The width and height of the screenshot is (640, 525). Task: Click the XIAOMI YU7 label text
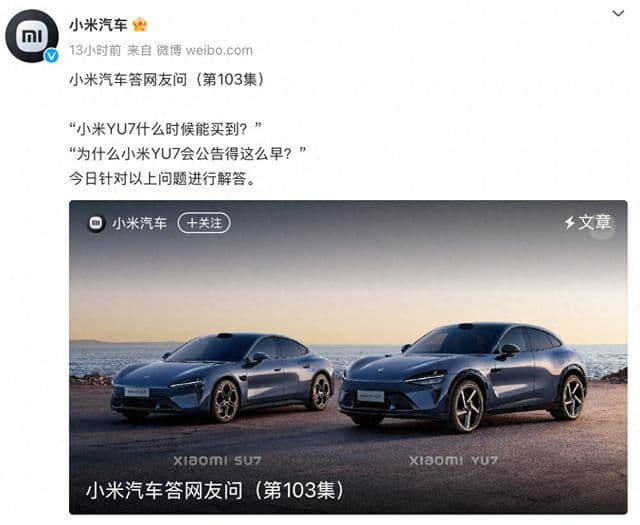(x=453, y=461)
